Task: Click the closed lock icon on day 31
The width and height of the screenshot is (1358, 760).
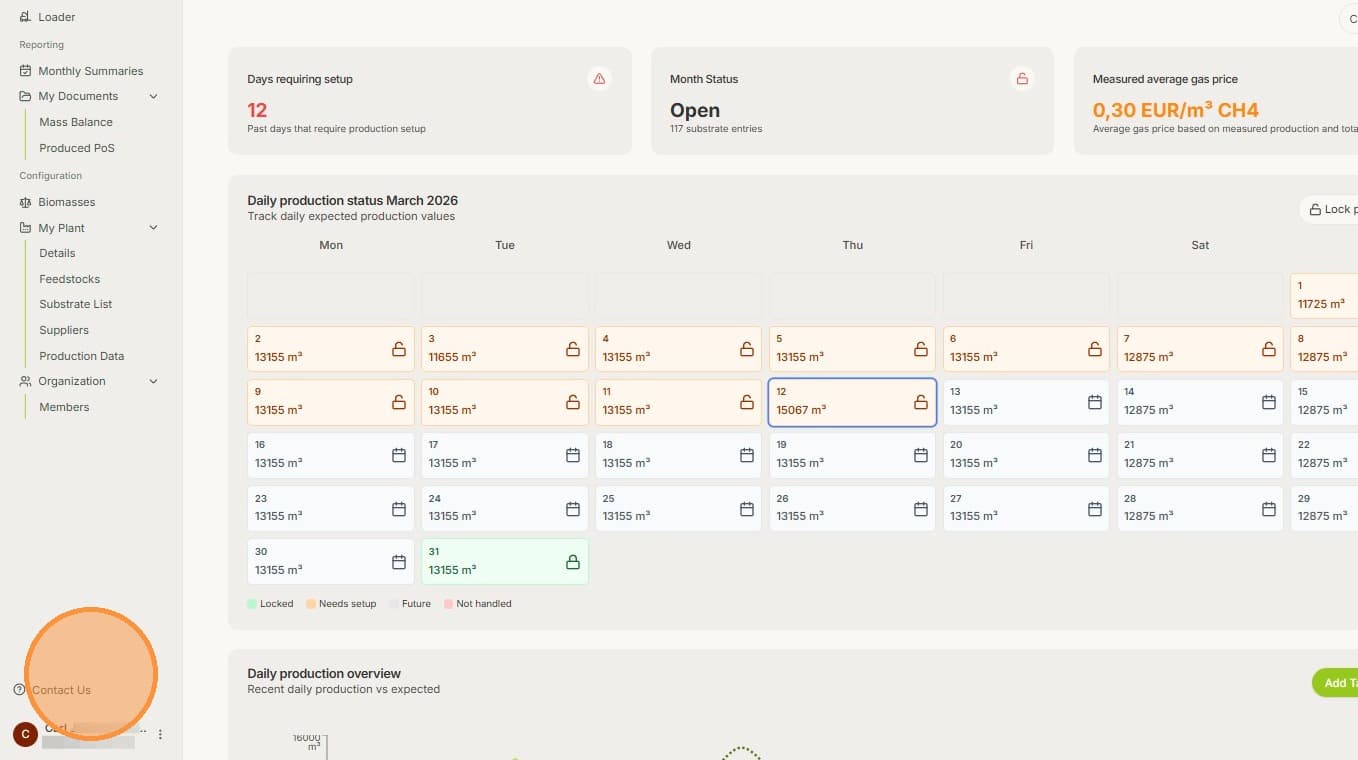Action: (573, 562)
